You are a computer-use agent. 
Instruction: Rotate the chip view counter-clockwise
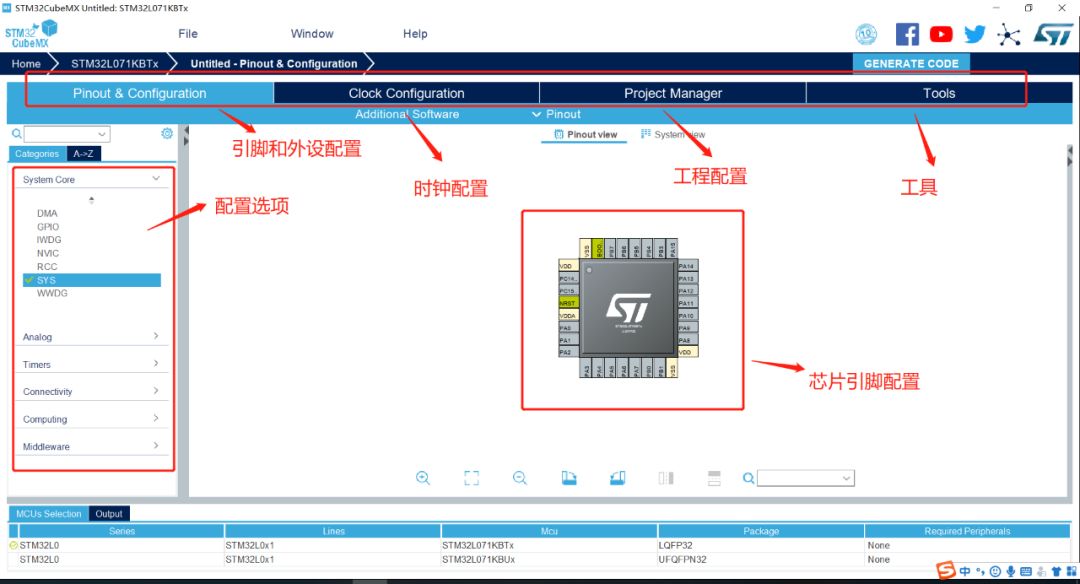click(x=618, y=478)
